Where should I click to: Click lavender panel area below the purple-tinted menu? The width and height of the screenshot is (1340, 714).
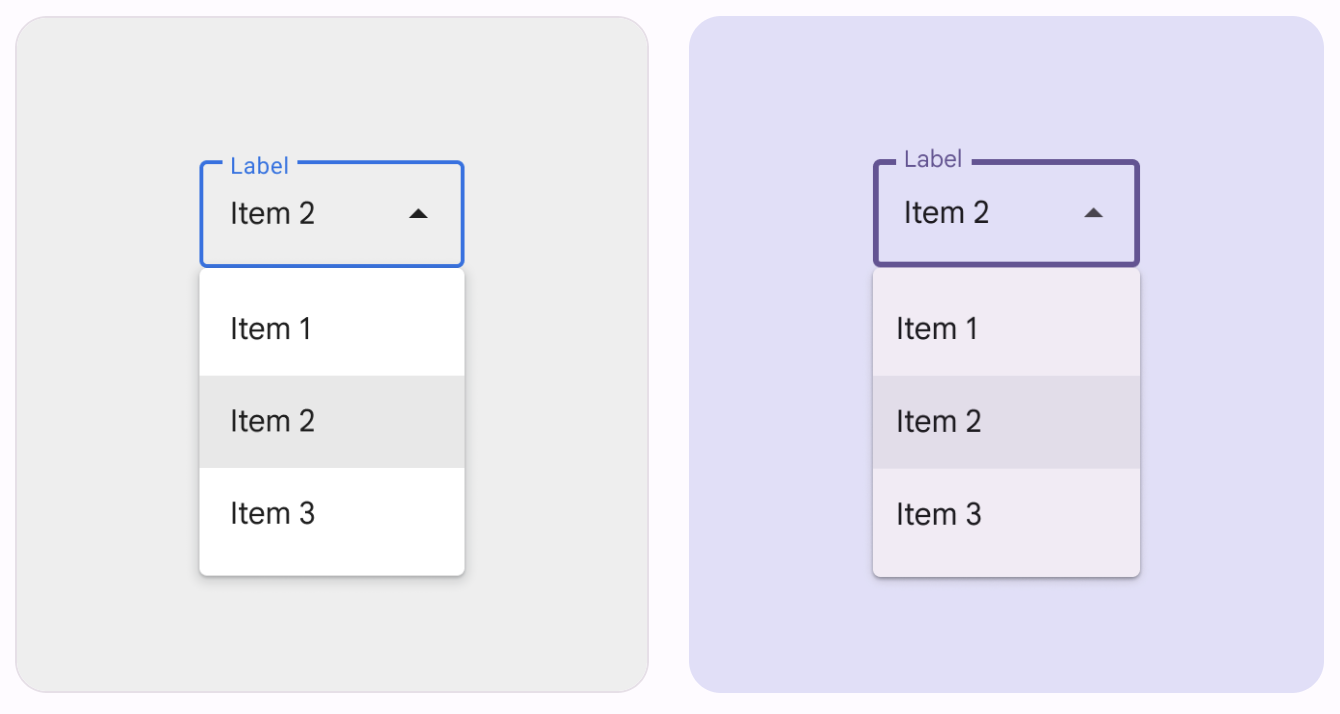1006,635
